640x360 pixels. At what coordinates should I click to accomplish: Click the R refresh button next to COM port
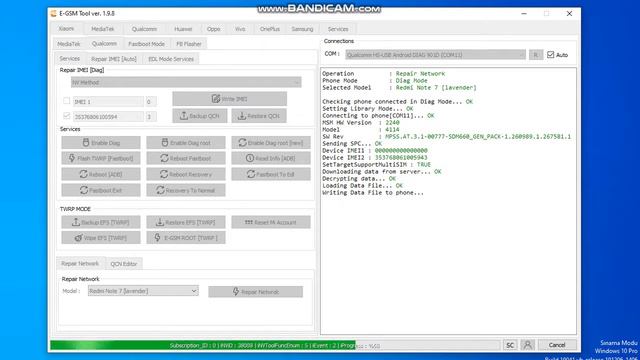click(536, 55)
